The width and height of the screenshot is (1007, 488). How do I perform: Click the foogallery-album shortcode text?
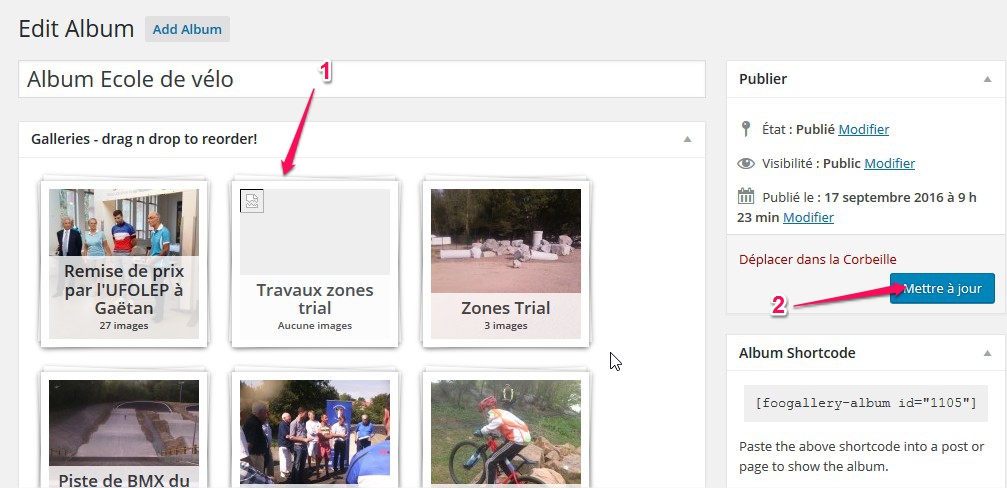click(x=865, y=403)
